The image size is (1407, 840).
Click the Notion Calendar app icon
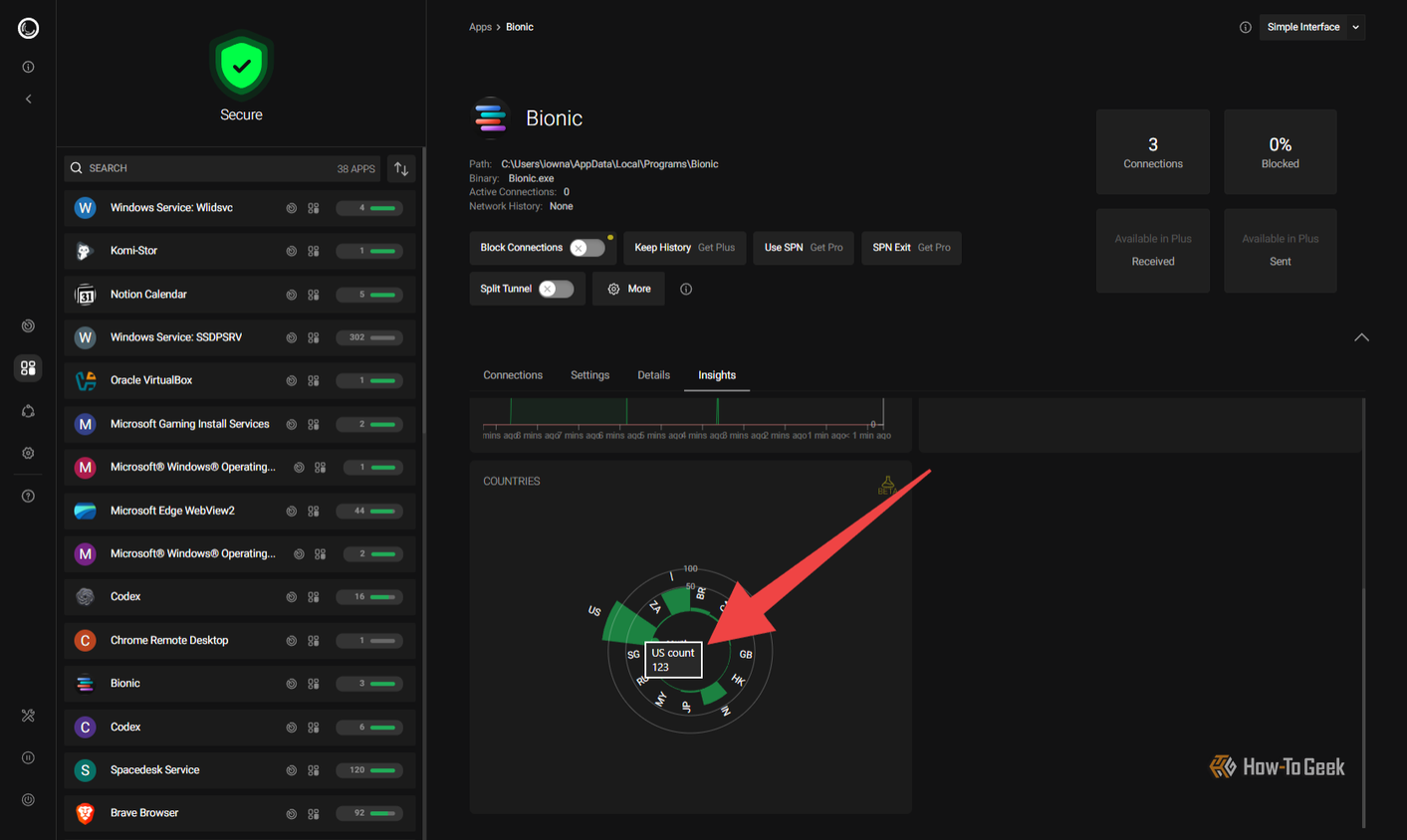point(86,295)
